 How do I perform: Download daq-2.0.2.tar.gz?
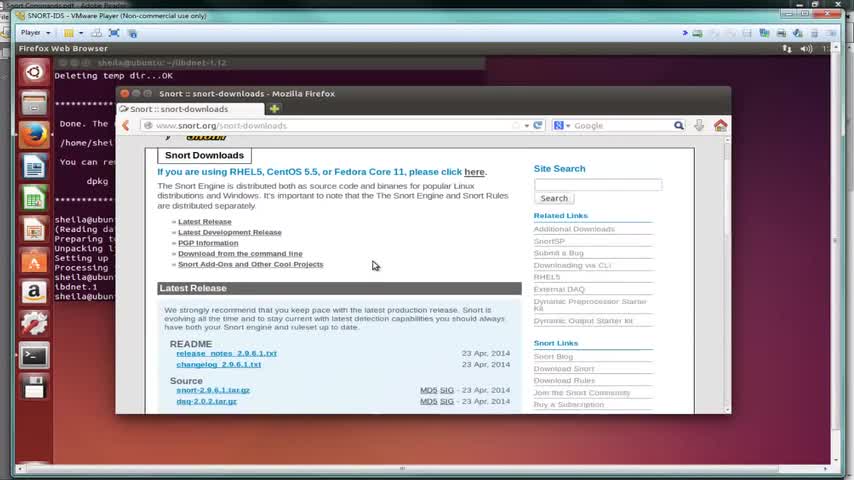pyautogui.click(x=206, y=401)
